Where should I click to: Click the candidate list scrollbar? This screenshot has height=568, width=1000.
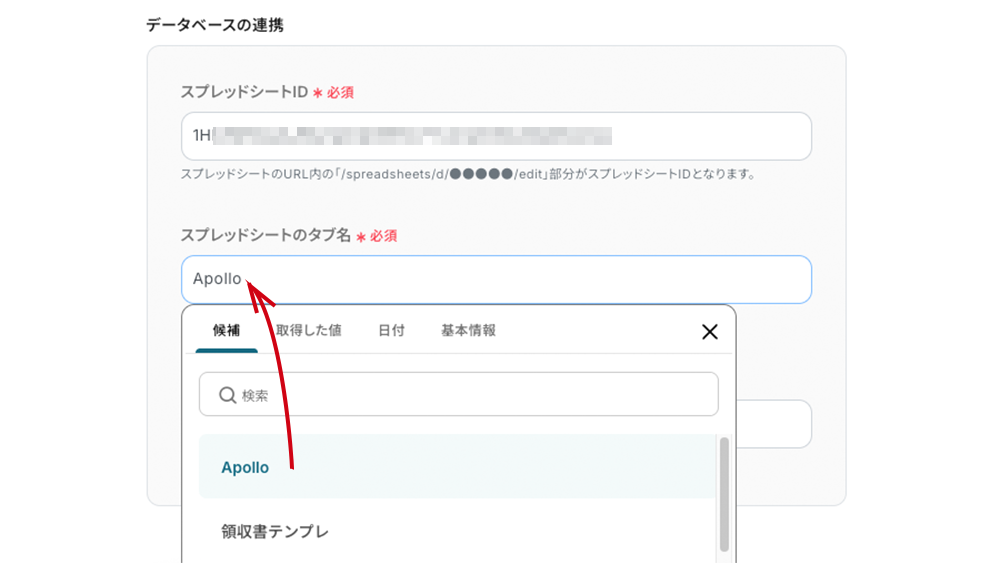[x=724, y=494]
